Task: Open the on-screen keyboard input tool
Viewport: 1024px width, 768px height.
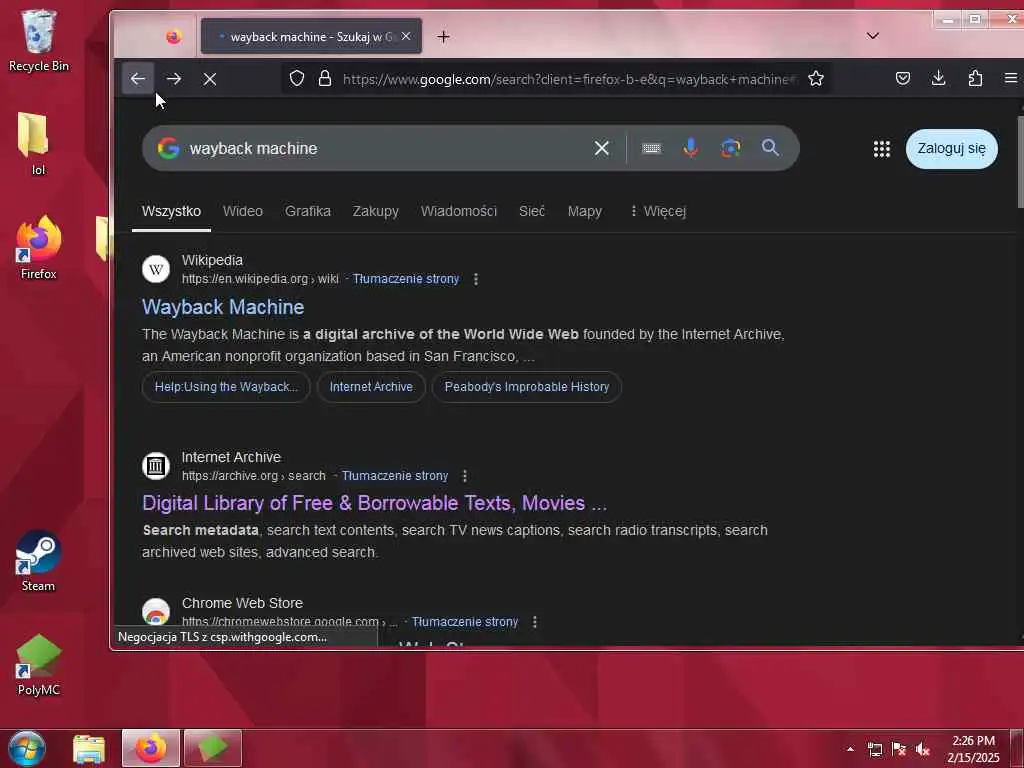Action: pos(651,148)
